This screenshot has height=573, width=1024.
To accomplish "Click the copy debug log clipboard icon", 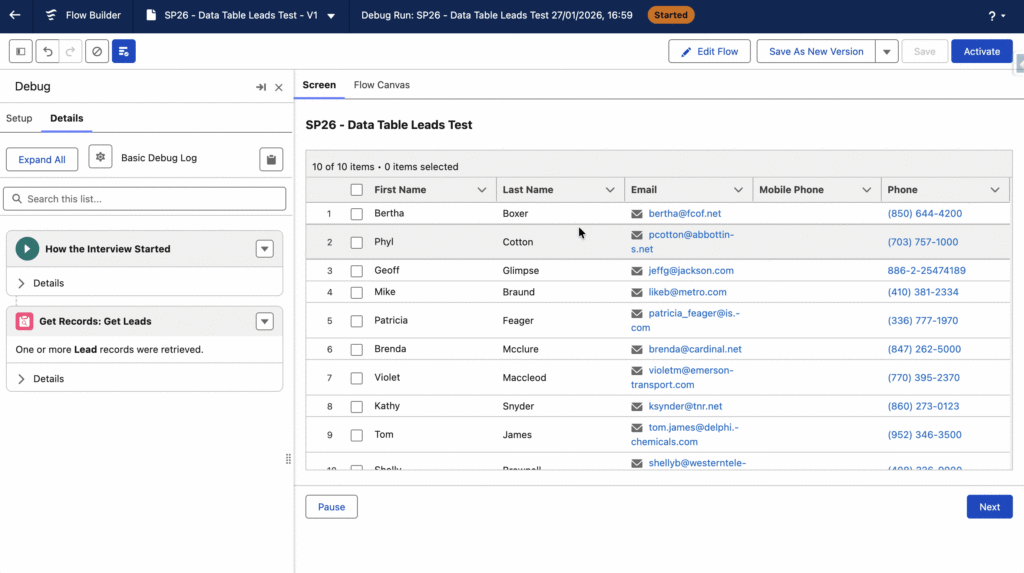I will pos(270,159).
